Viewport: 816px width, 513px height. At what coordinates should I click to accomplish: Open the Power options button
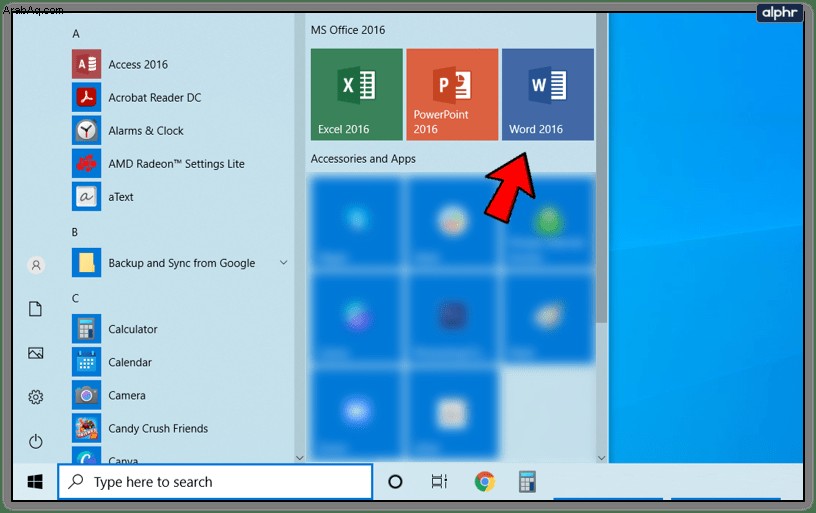[x=35, y=442]
